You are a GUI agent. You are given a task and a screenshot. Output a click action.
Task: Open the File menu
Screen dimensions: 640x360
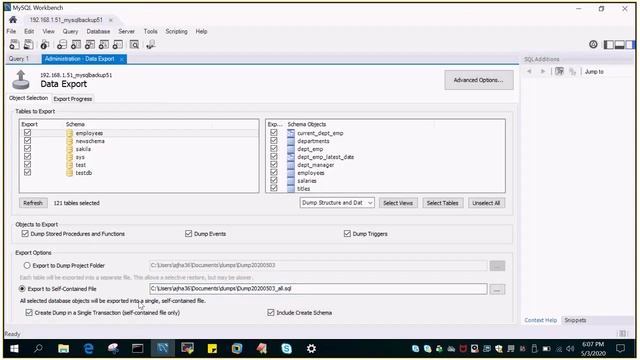(11, 31)
